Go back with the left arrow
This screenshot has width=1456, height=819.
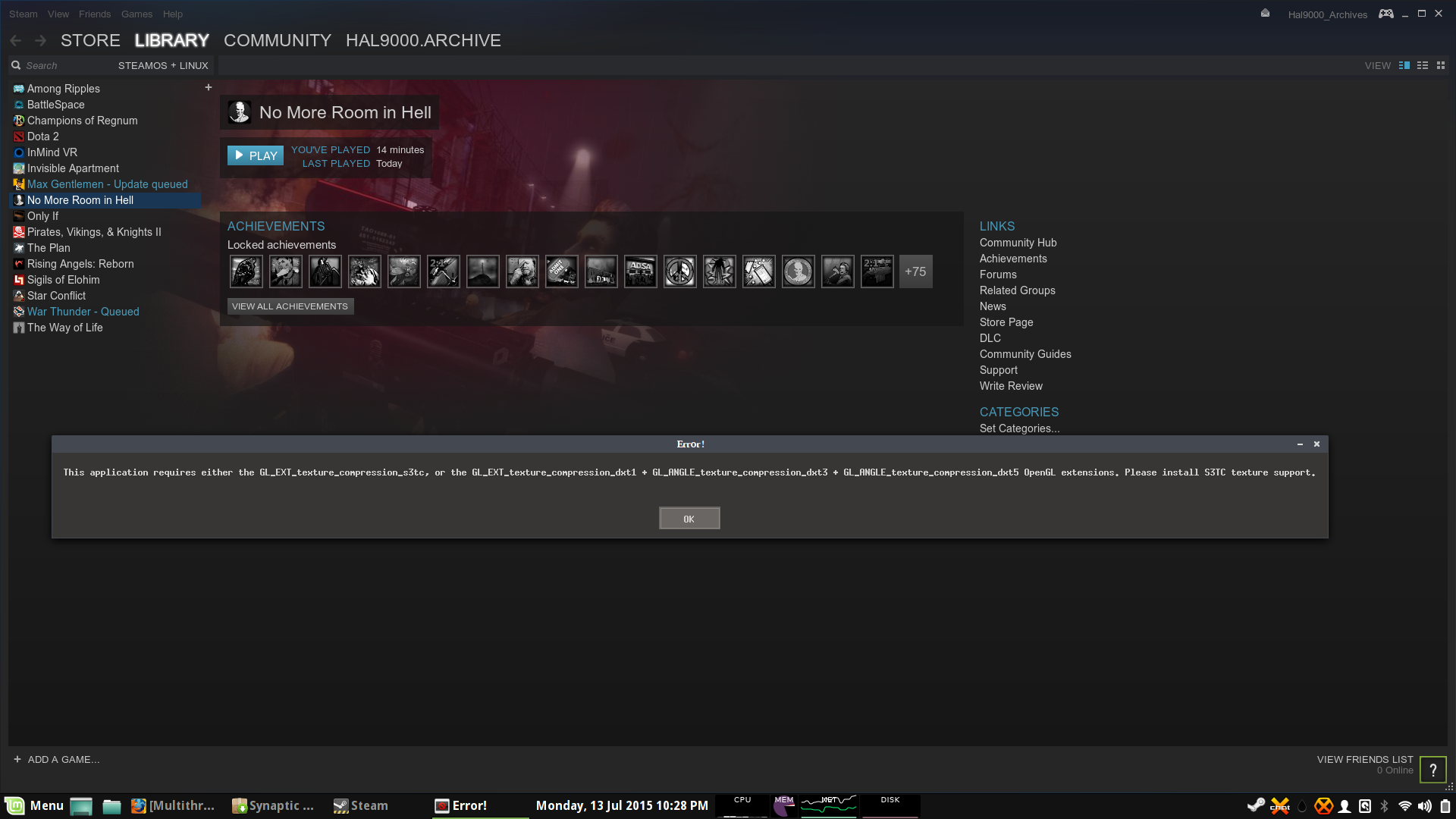tap(16, 40)
